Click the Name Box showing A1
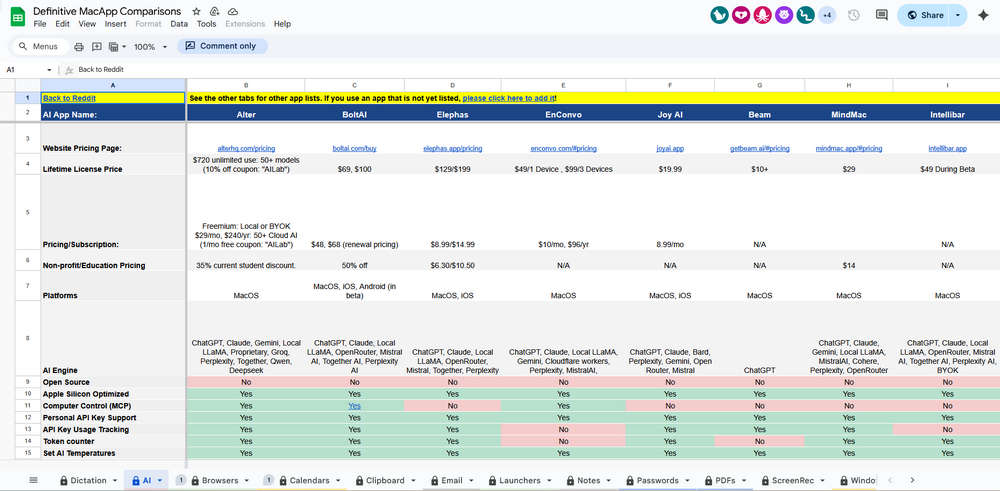The height and width of the screenshot is (491, 1000). point(29,70)
